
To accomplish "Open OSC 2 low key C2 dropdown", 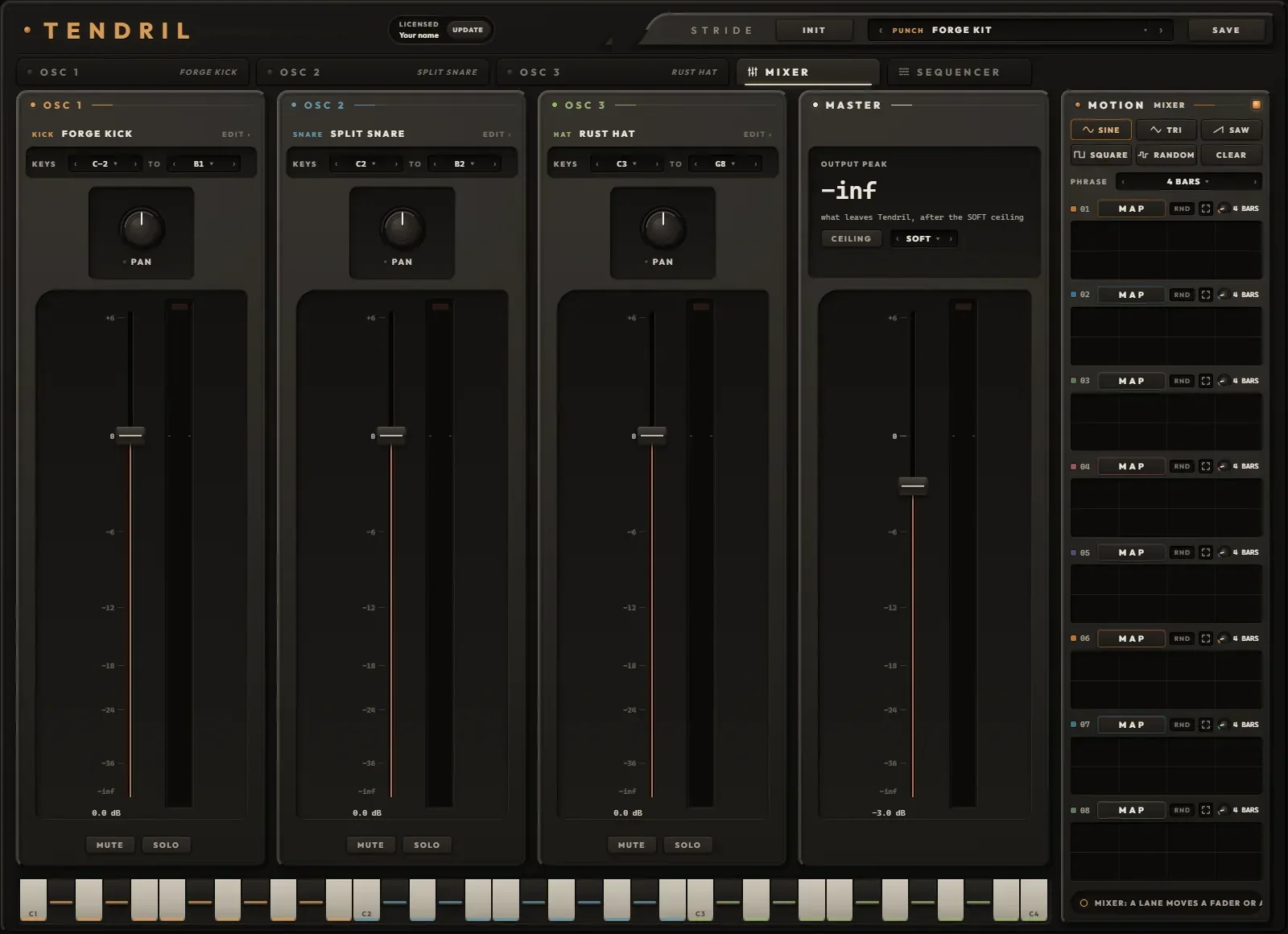I will [x=365, y=164].
